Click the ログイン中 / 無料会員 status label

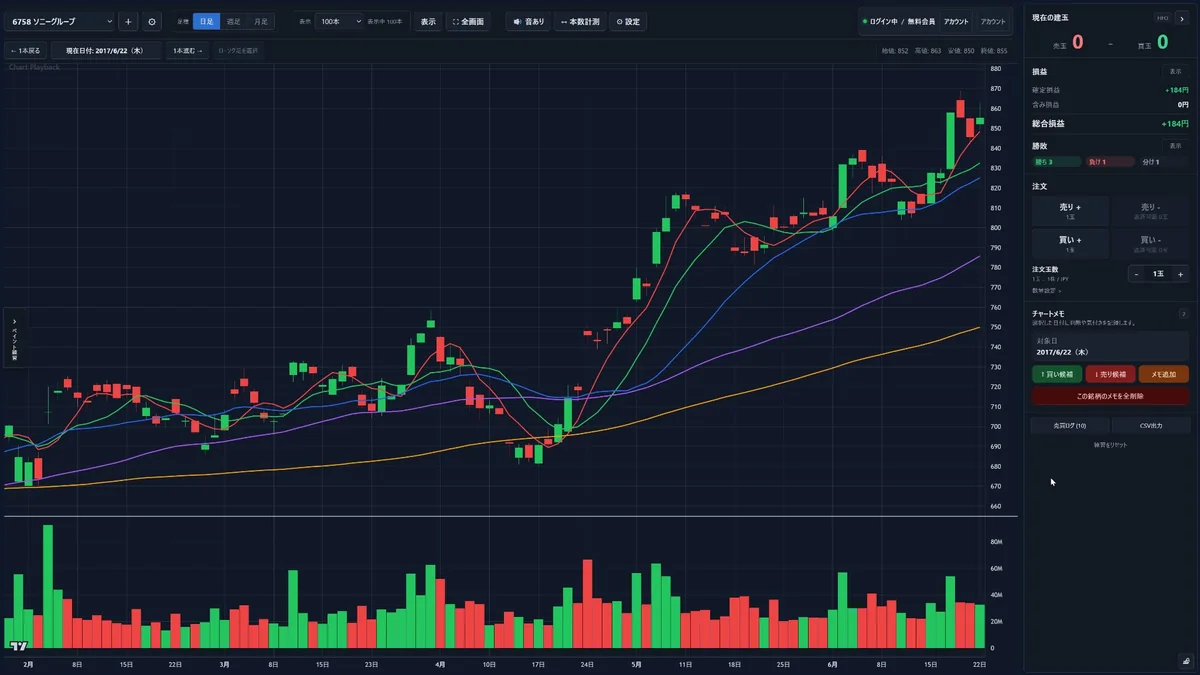coord(898,21)
